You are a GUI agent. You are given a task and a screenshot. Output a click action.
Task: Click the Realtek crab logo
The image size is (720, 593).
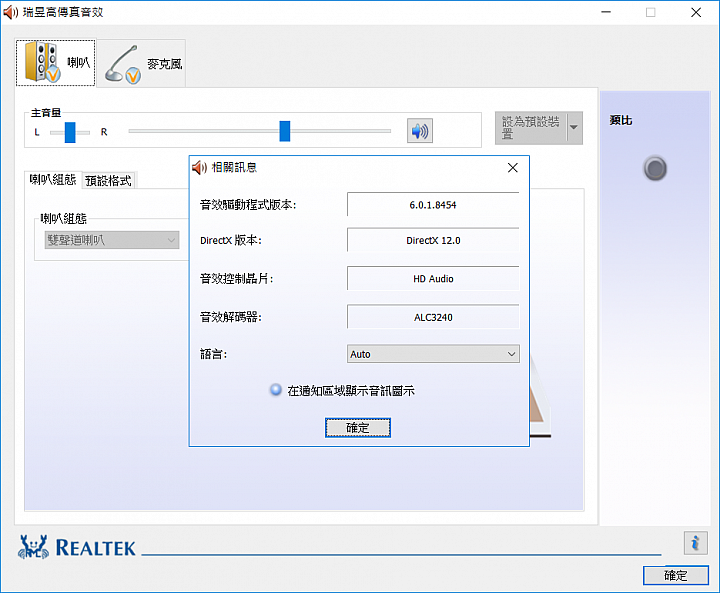coord(33,547)
